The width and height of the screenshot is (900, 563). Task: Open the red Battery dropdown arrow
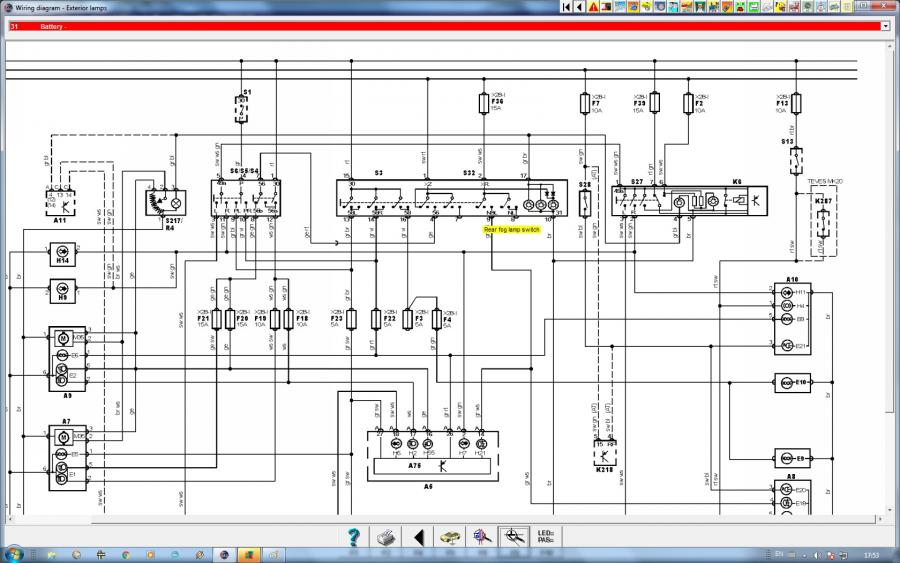click(x=886, y=26)
